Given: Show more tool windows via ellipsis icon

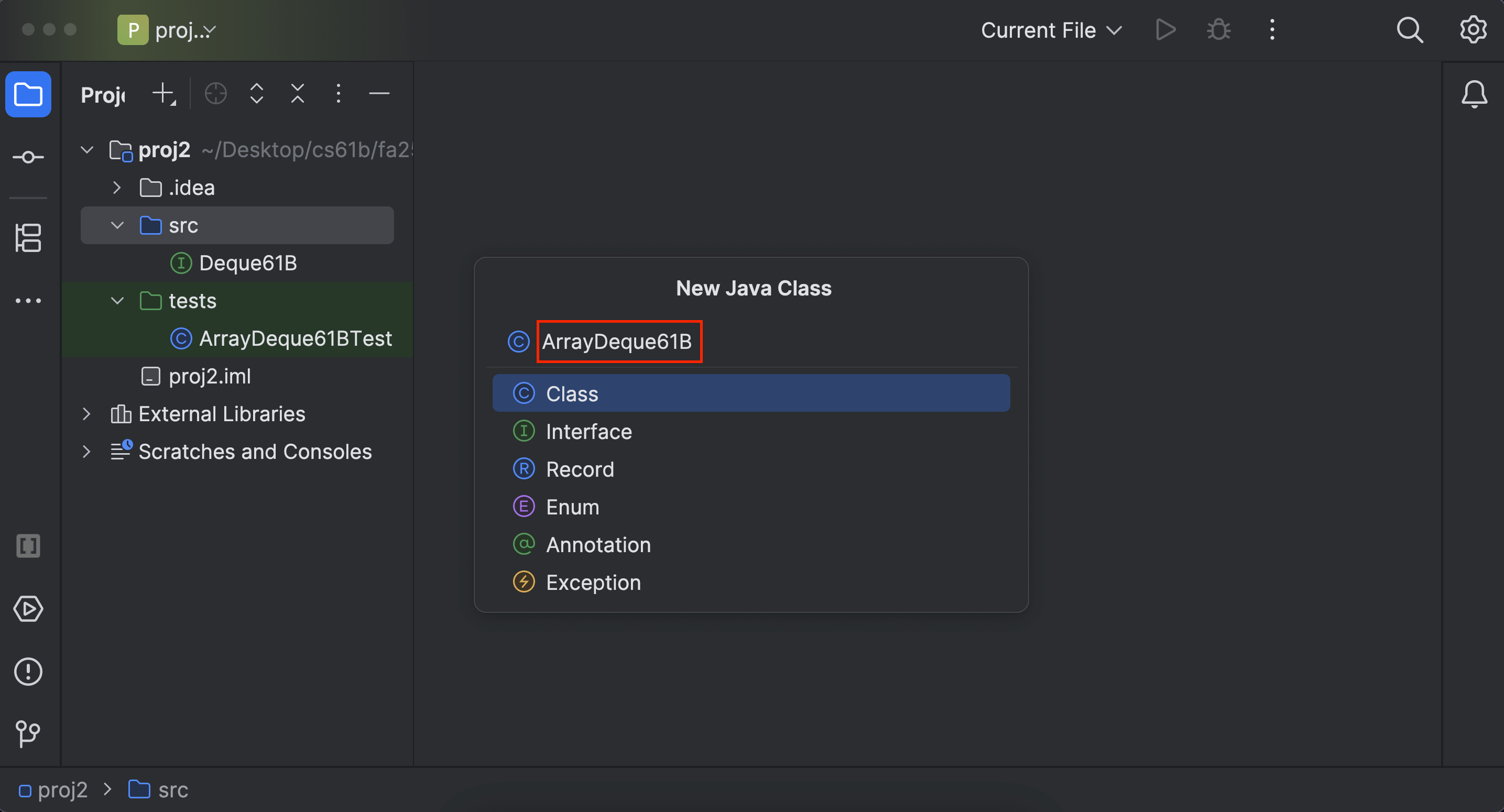Looking at the screenshot, I should click(x=27, y=300).
